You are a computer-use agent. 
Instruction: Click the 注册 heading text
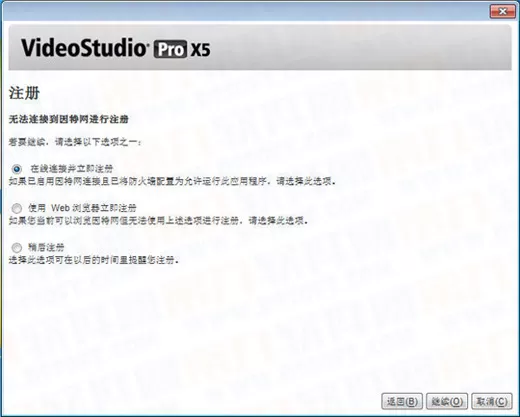[24, 93]
